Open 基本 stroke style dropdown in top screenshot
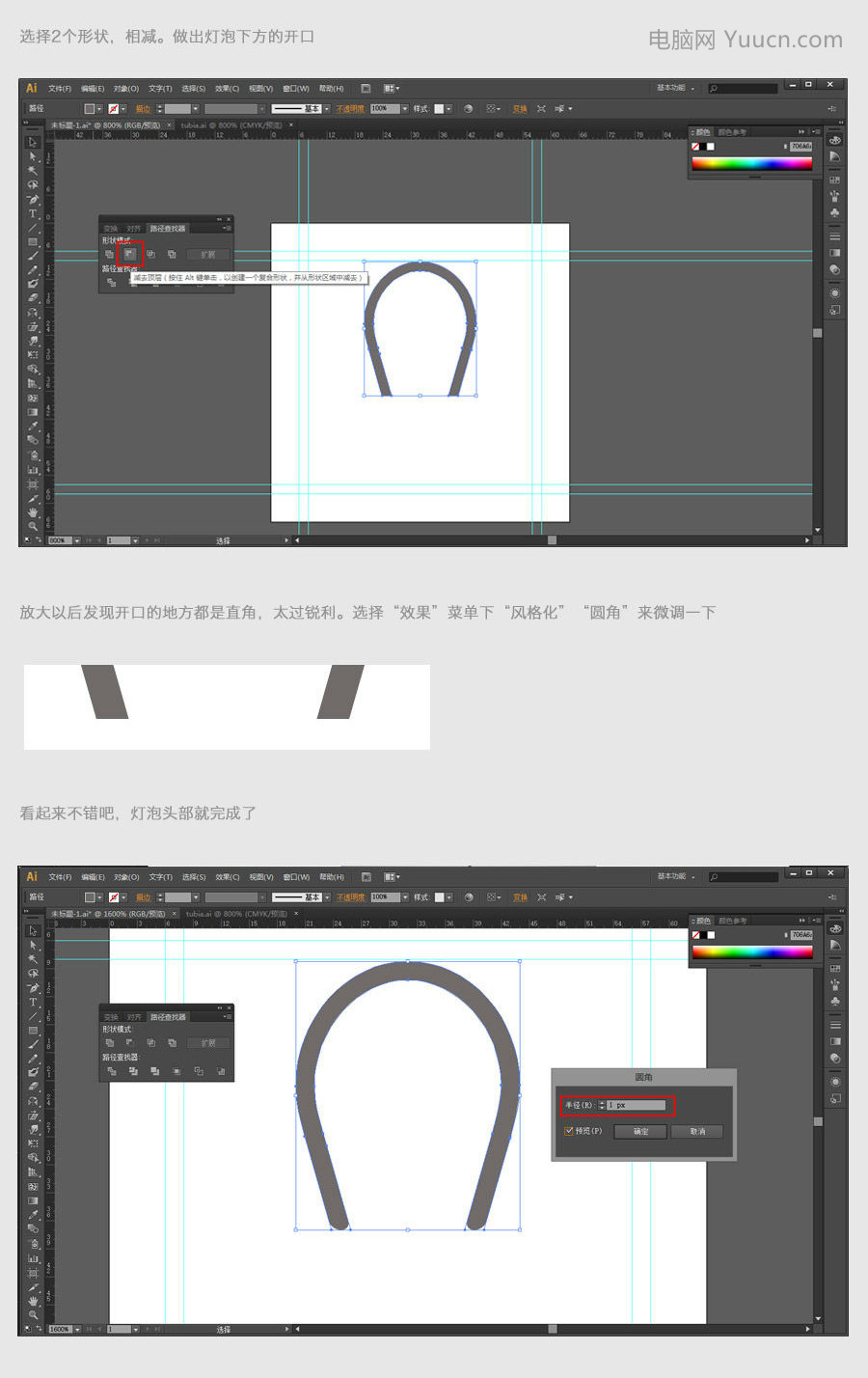This screenshot has width=868, height=1378. pyautogui.click(x=327, y=109)
